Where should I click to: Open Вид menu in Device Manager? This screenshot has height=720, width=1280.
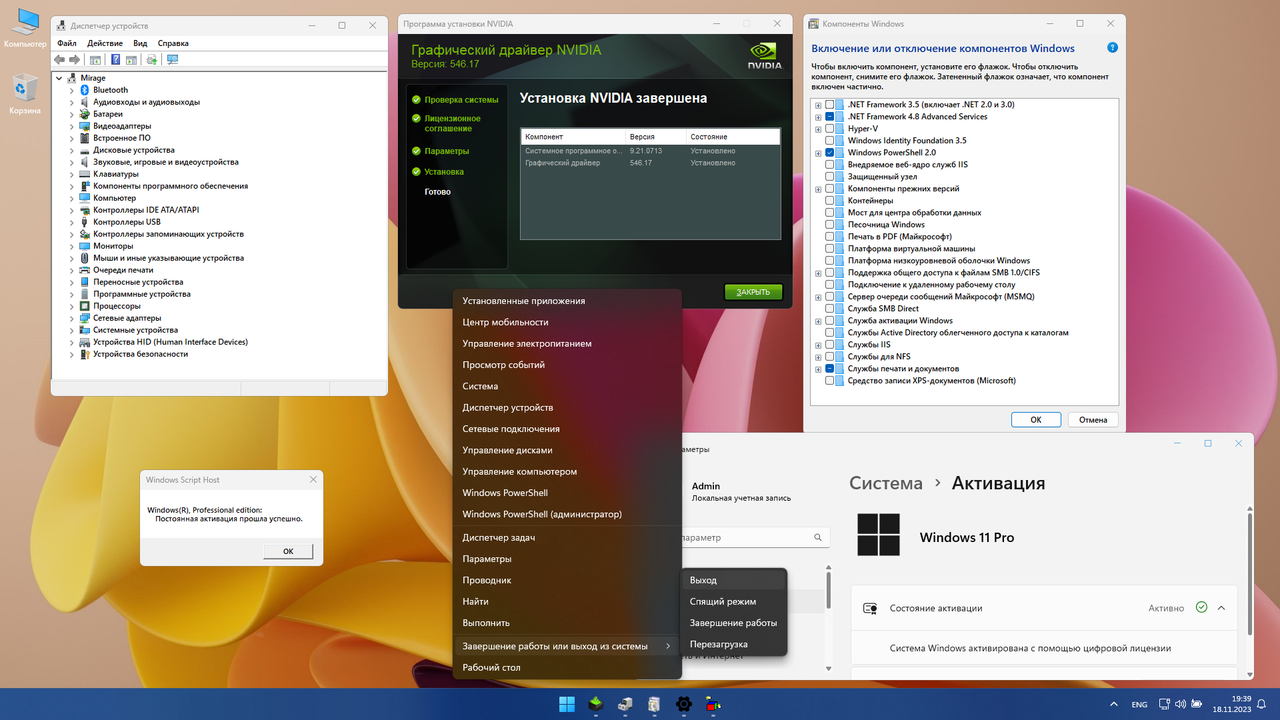tap(140, 43)
